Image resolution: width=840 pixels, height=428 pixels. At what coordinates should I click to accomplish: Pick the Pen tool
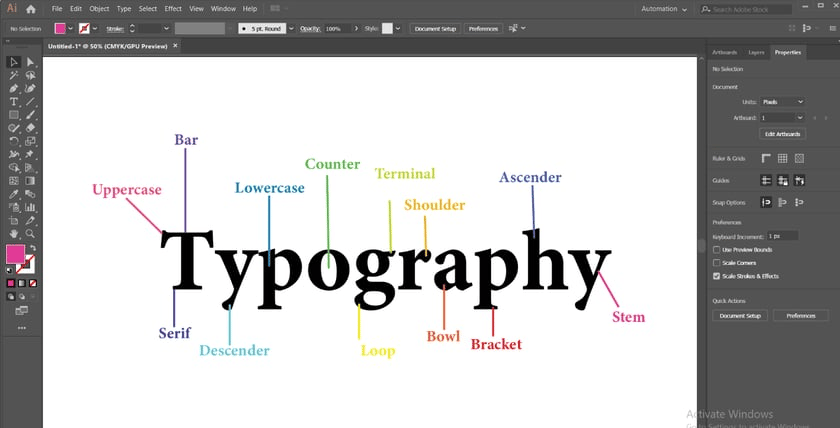(x=14, y=88)
